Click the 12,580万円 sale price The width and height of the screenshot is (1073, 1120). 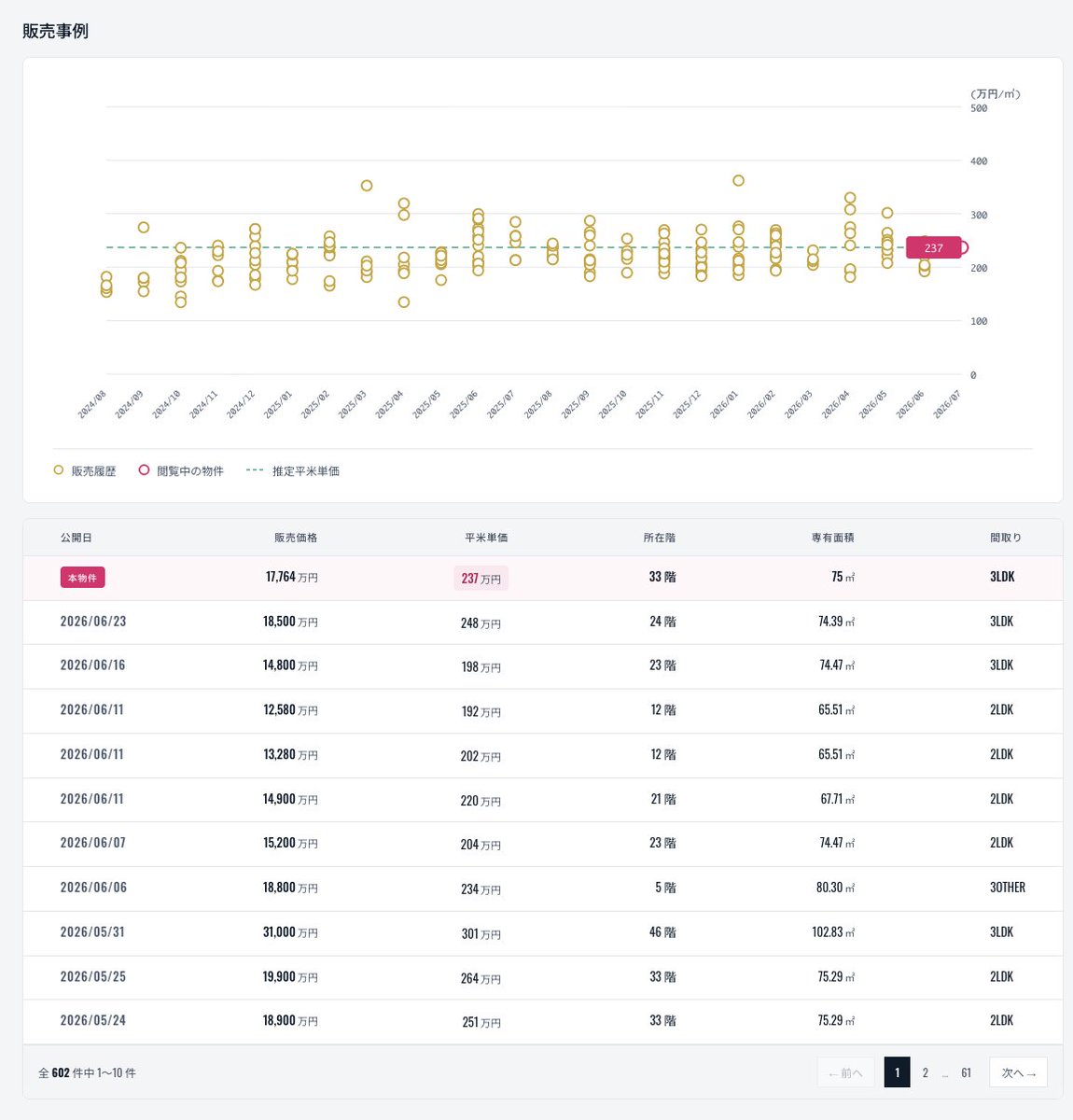click(x=290, y=710)
